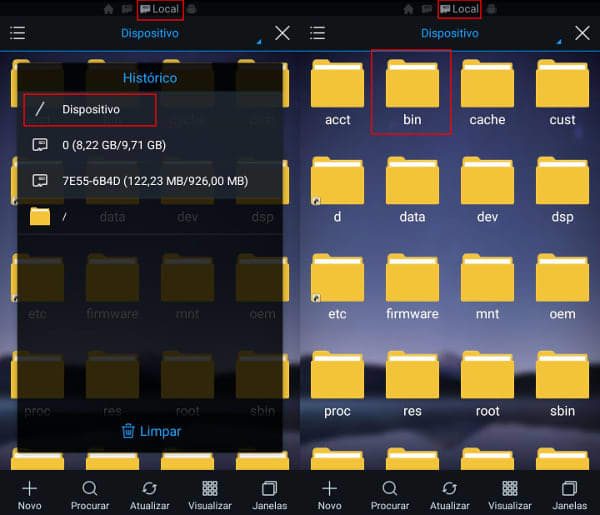The height and width of the screenshot is (515, 600).
Task: Open the cloud icon in the right screen's top bar
Action: point(492,10)
